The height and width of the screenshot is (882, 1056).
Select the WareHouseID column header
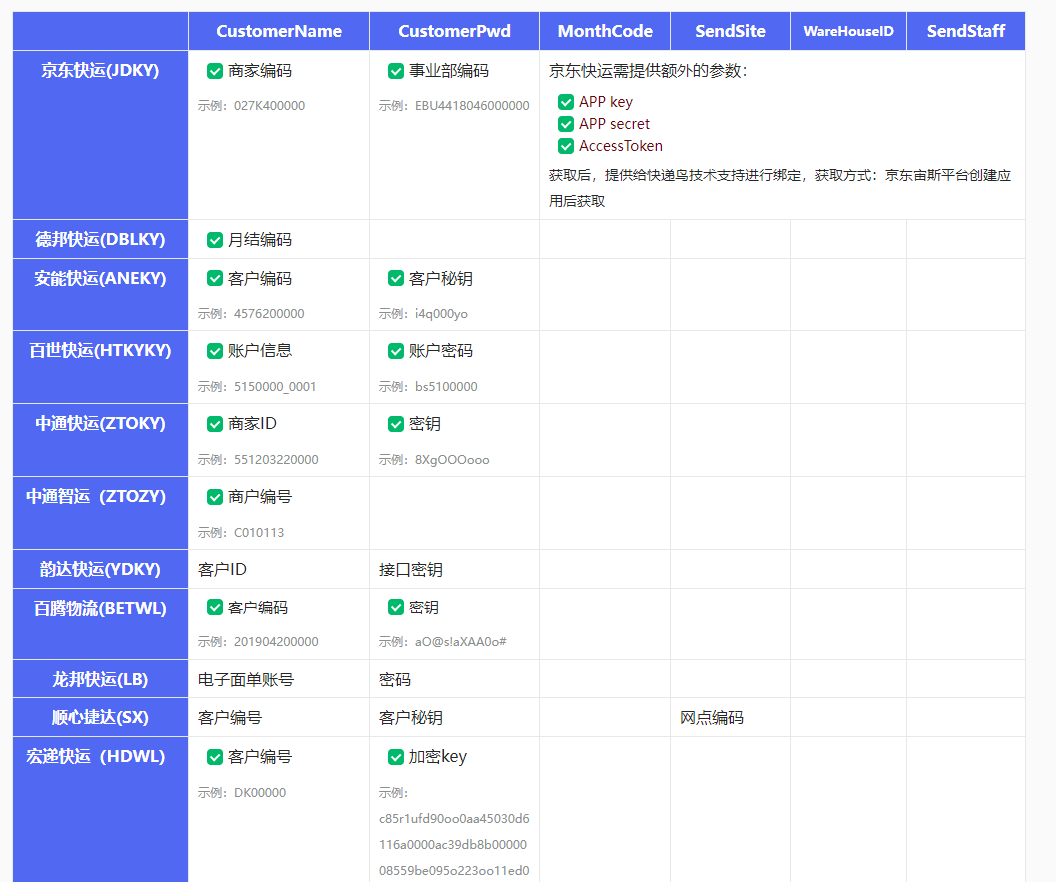(x=848, y=31)
